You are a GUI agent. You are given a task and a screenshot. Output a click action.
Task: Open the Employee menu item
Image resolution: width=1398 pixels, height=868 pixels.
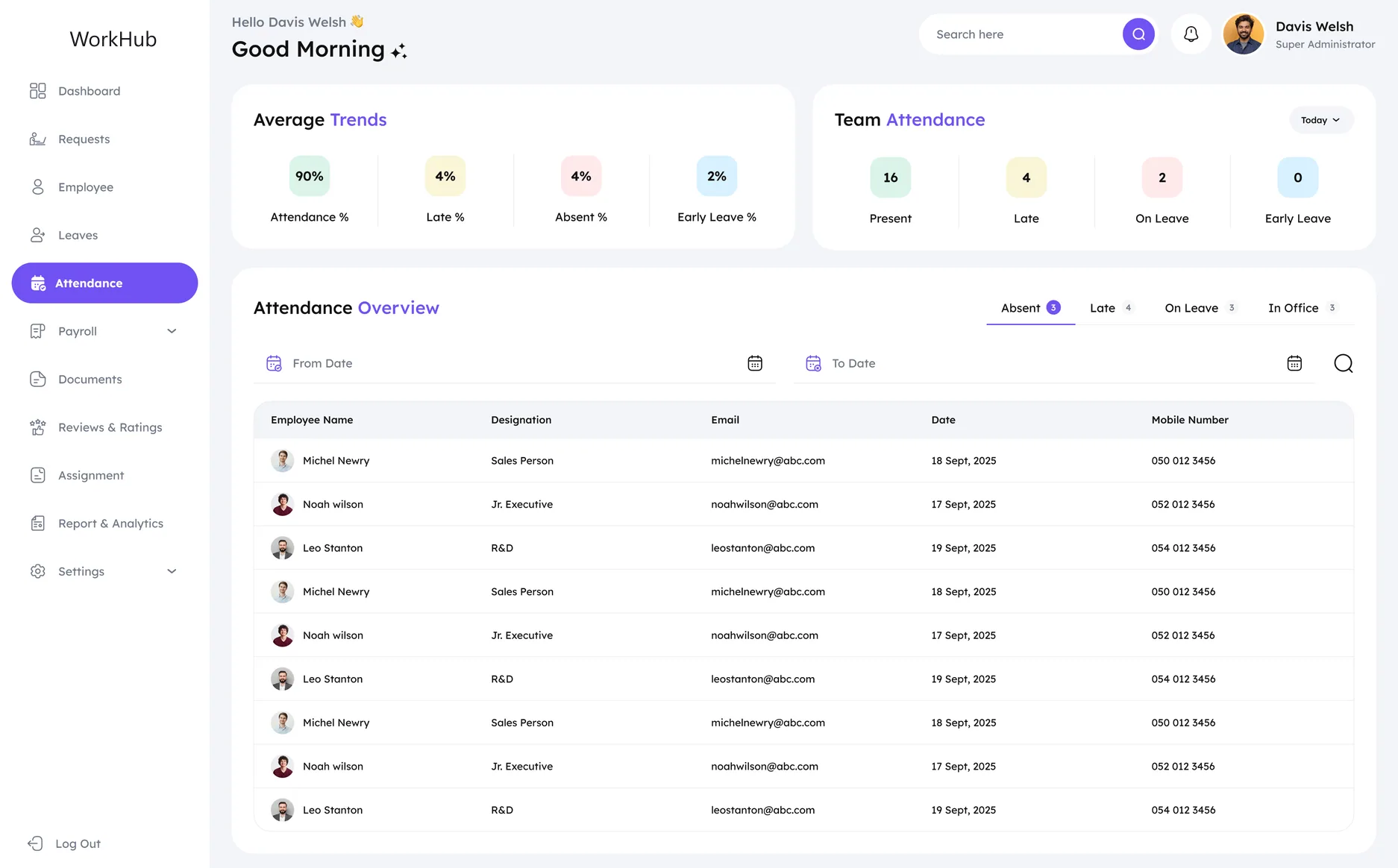coord(104,187)
